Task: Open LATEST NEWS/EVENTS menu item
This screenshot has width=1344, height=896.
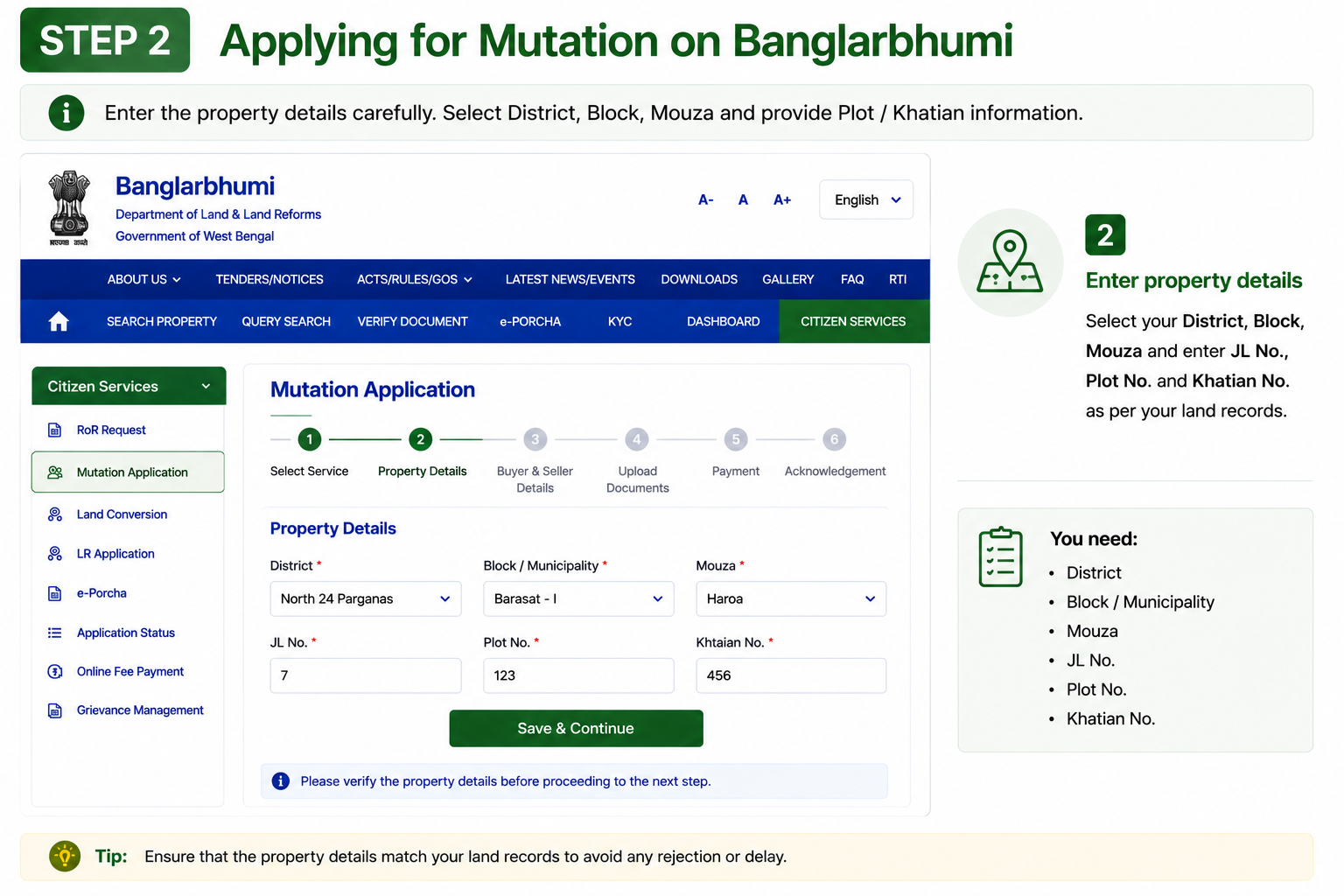Action: pyautogui.click(x=570, y=280)
